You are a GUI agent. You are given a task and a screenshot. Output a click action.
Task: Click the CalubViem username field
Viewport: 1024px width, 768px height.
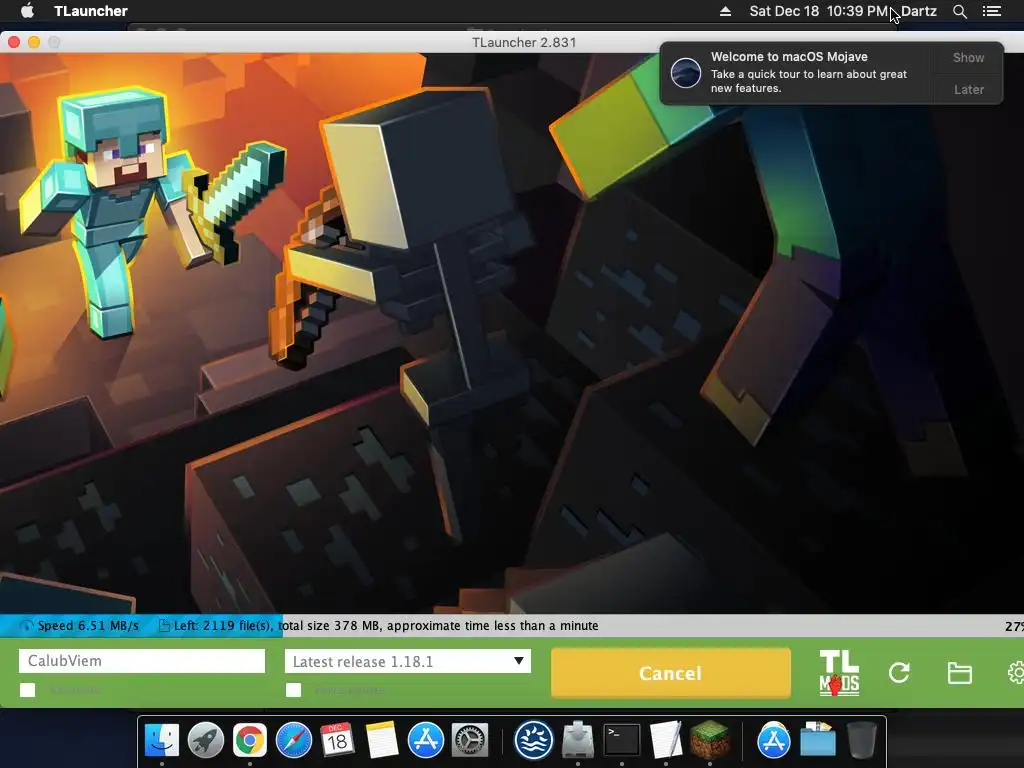(x=142, y=661)
